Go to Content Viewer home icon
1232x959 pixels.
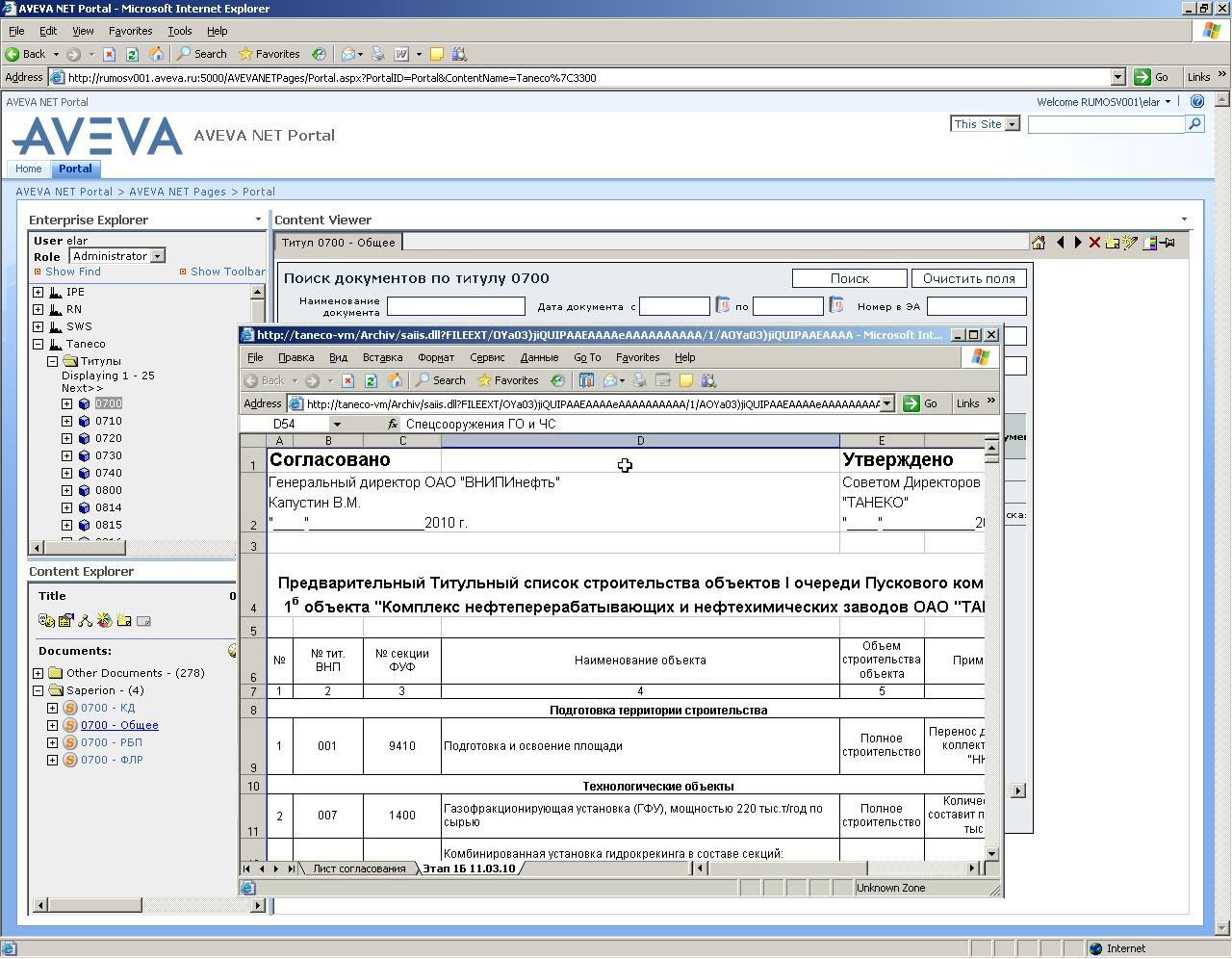pos(1039,243)
